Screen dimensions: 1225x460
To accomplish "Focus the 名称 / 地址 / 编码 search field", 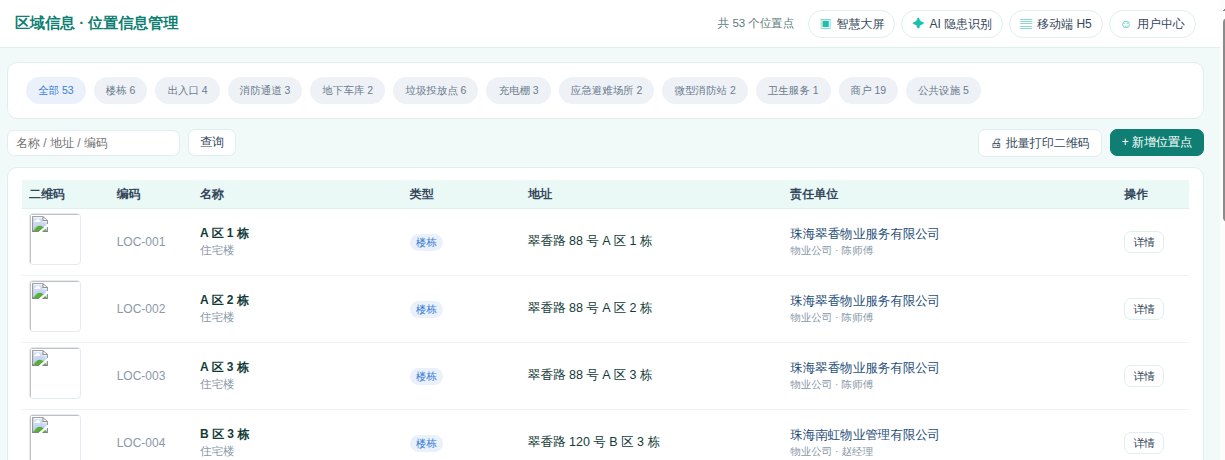I will point(94,143).
